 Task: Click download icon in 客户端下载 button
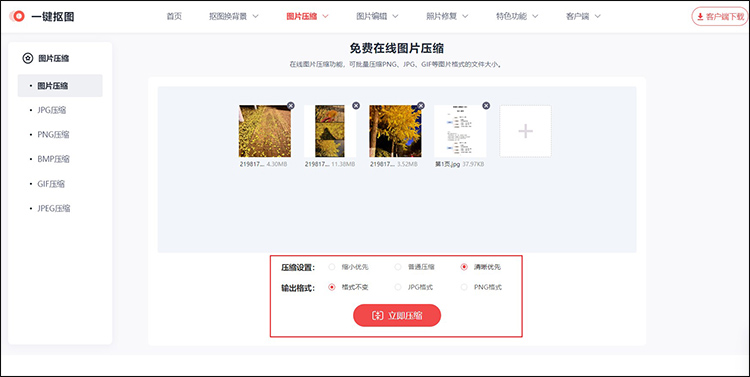700,17
